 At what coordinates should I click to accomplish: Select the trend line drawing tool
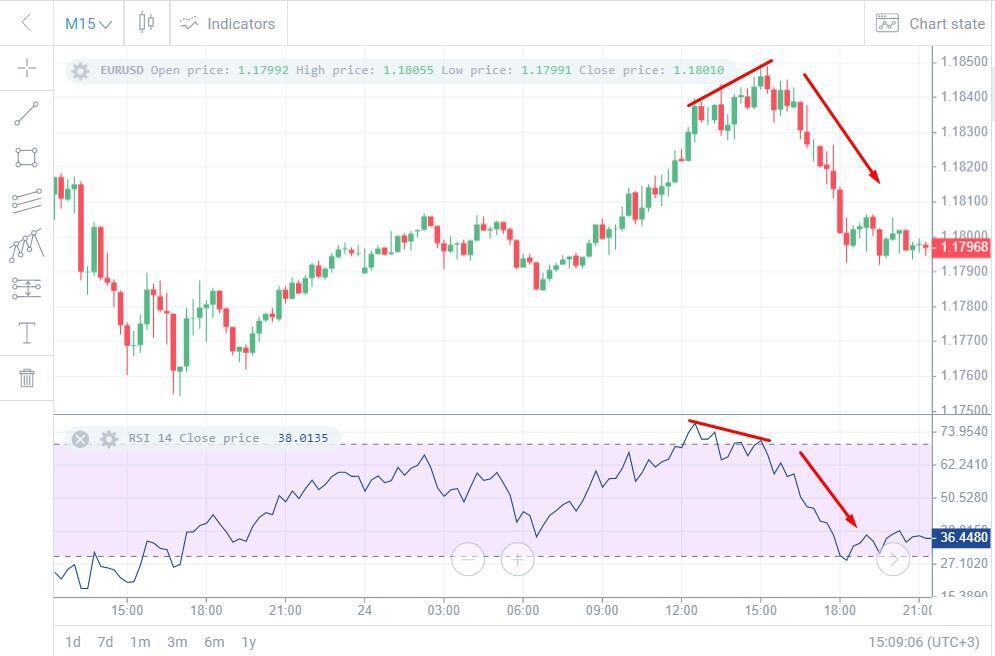(x=27, y=114)
